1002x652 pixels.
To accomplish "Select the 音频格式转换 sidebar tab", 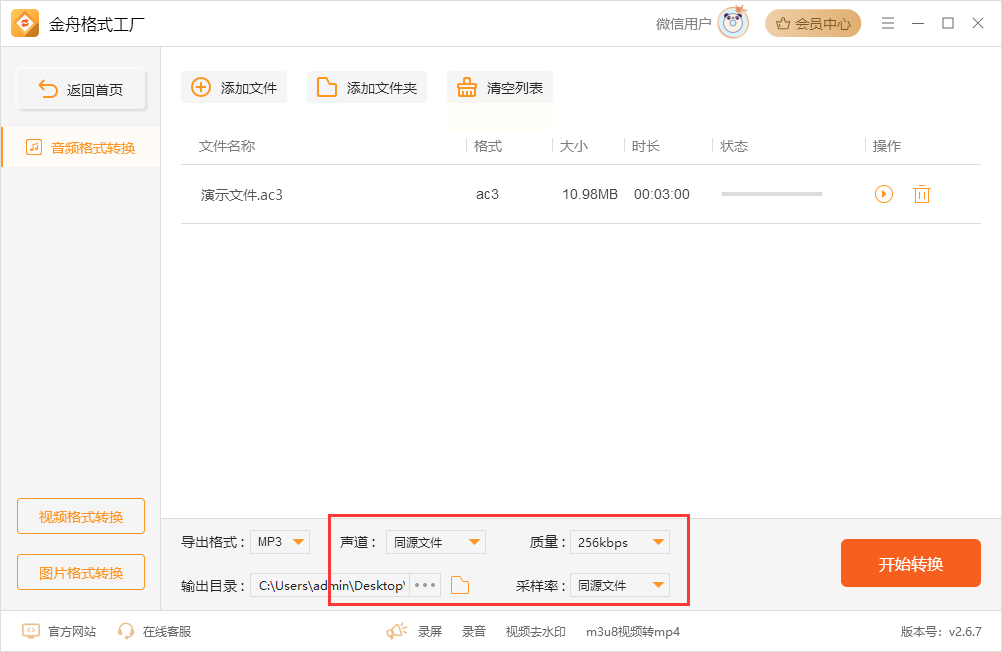I will tap(81, 148).
